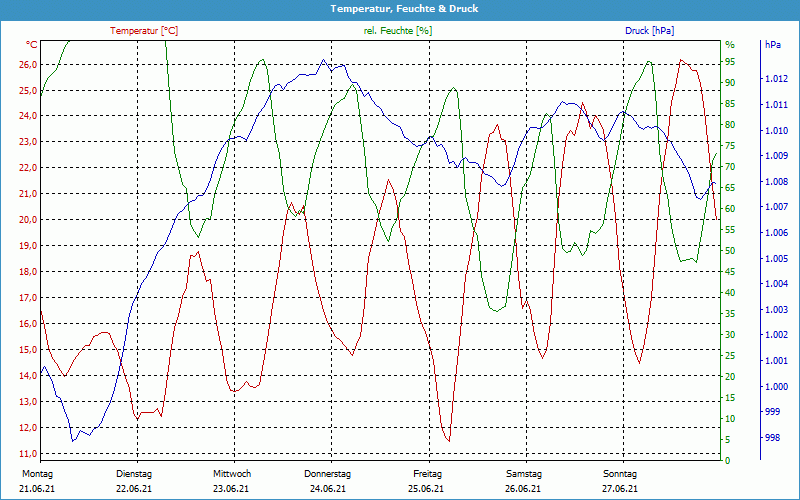The height and width of the screenshot is (500, 800).
Task: Click the 23,0 temperature axis value
Action: coord(28,142)
